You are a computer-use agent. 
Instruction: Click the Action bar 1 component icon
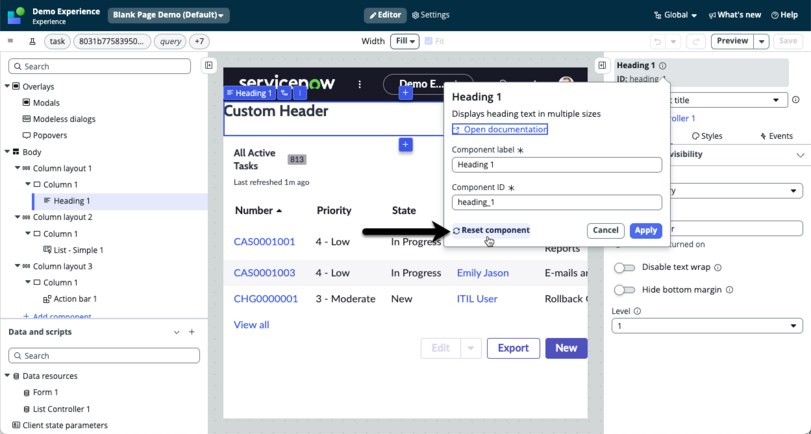[x=47, y=299]
